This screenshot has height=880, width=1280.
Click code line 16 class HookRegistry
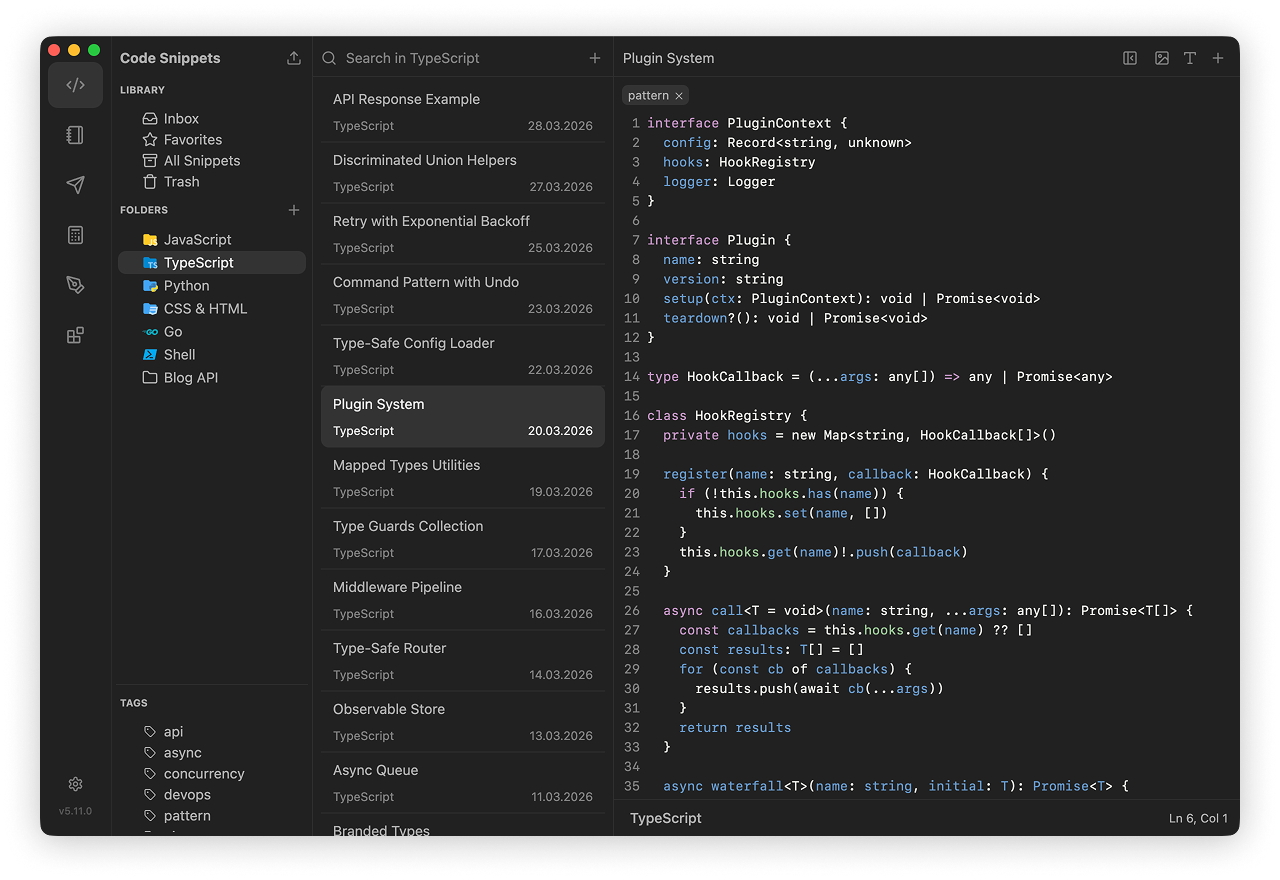727,415
